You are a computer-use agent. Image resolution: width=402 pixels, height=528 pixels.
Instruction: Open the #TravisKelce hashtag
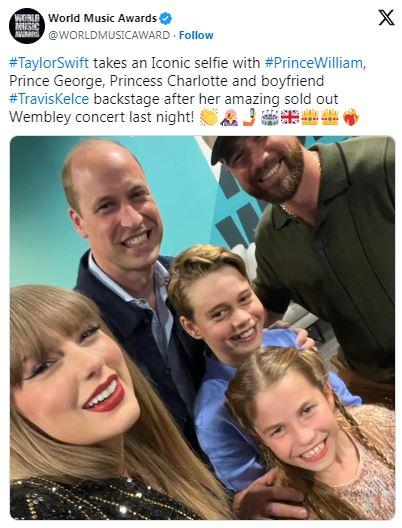pyautogui.click(x=49, y=99)
